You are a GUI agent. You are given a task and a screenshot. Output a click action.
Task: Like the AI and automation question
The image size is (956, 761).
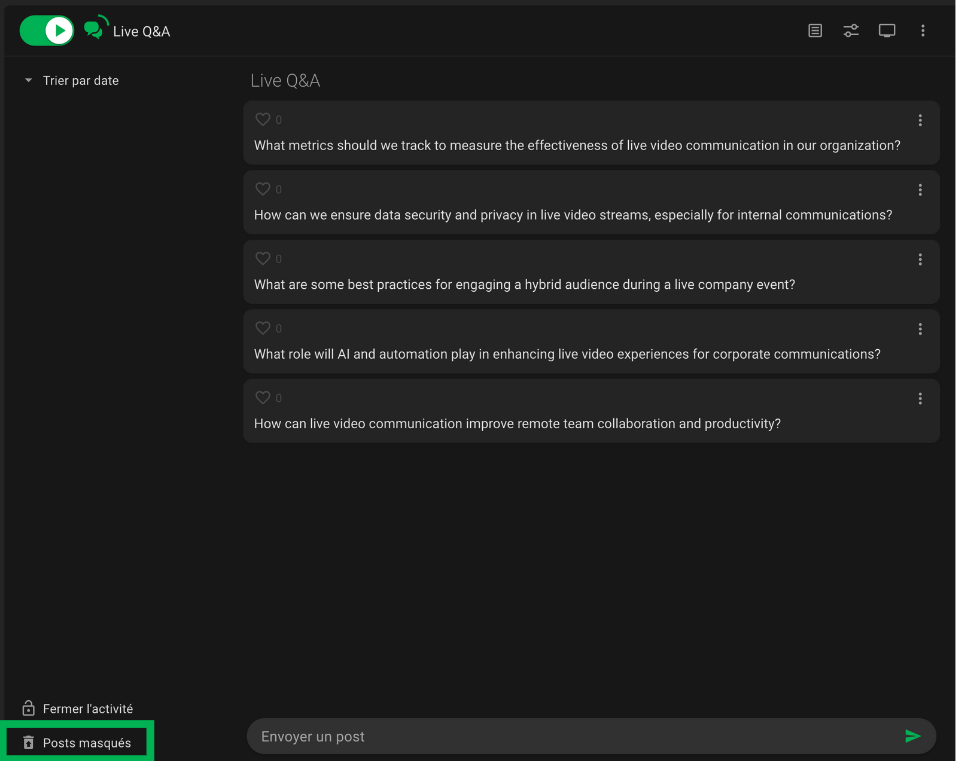coord(263,328)
